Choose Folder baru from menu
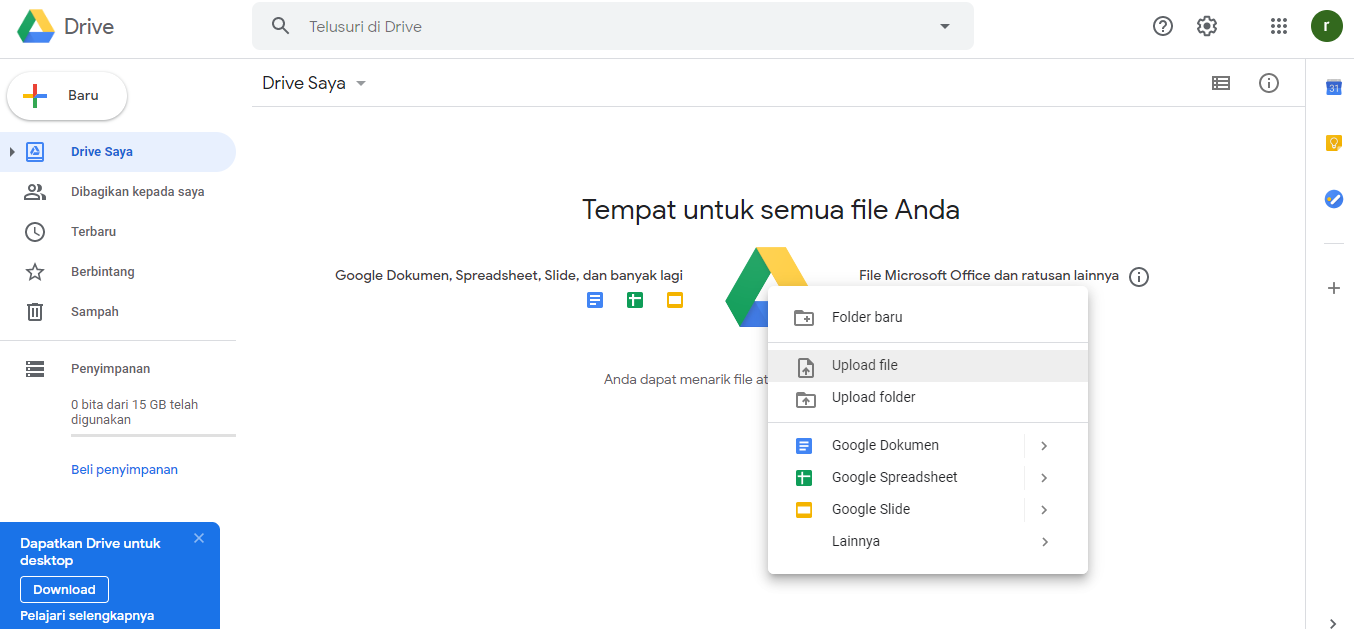Image resolution: width=1354 pixels, height=629 pixels. point(928,317)
